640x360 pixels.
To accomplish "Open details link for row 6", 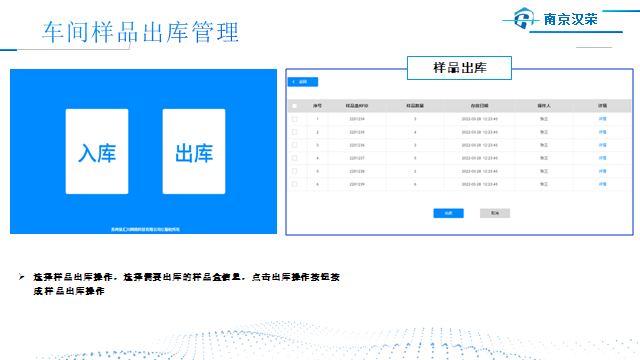I will pyautogui.click(x=602, y=184).
